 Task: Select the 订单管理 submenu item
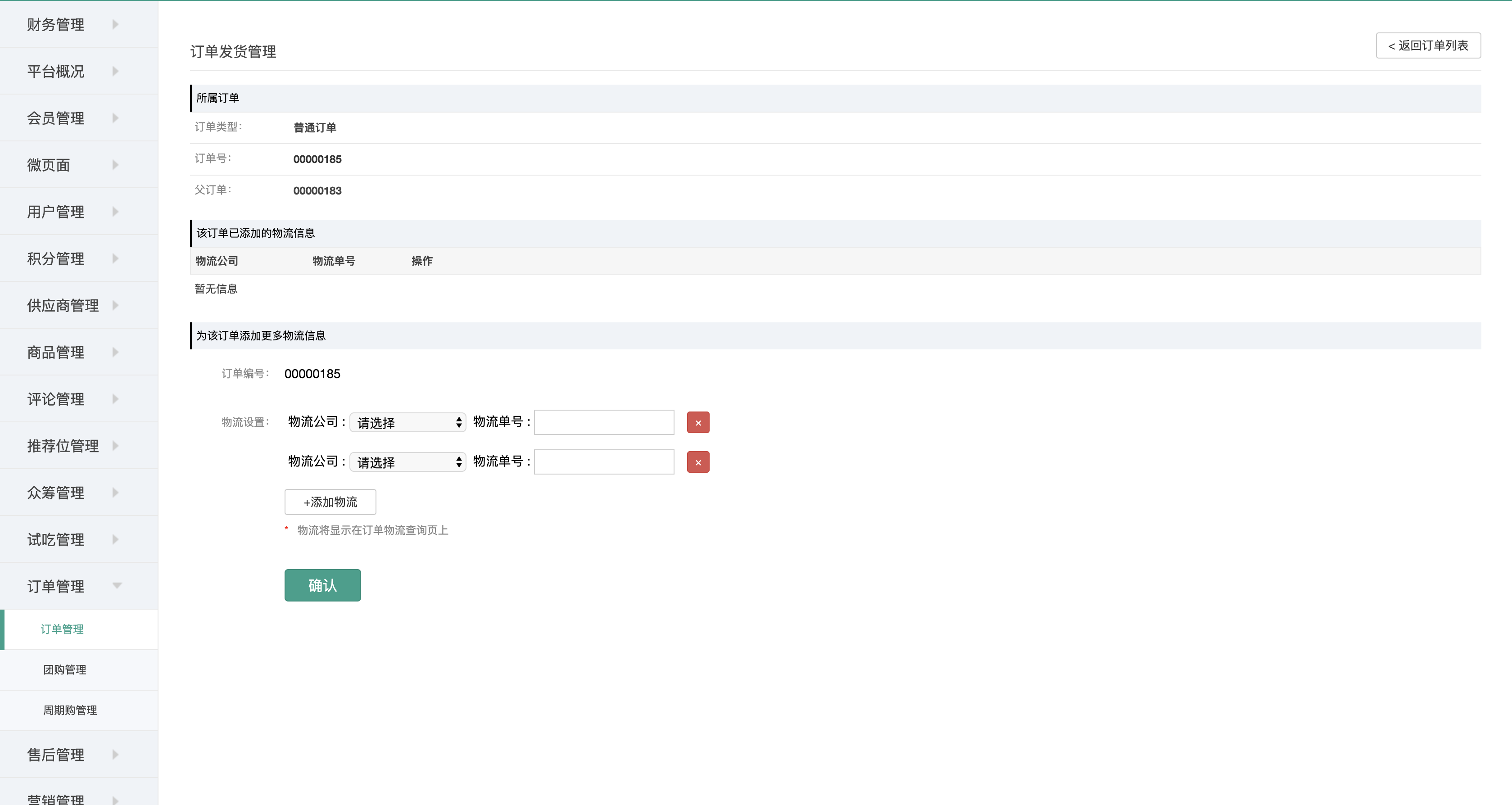[79, 629]
